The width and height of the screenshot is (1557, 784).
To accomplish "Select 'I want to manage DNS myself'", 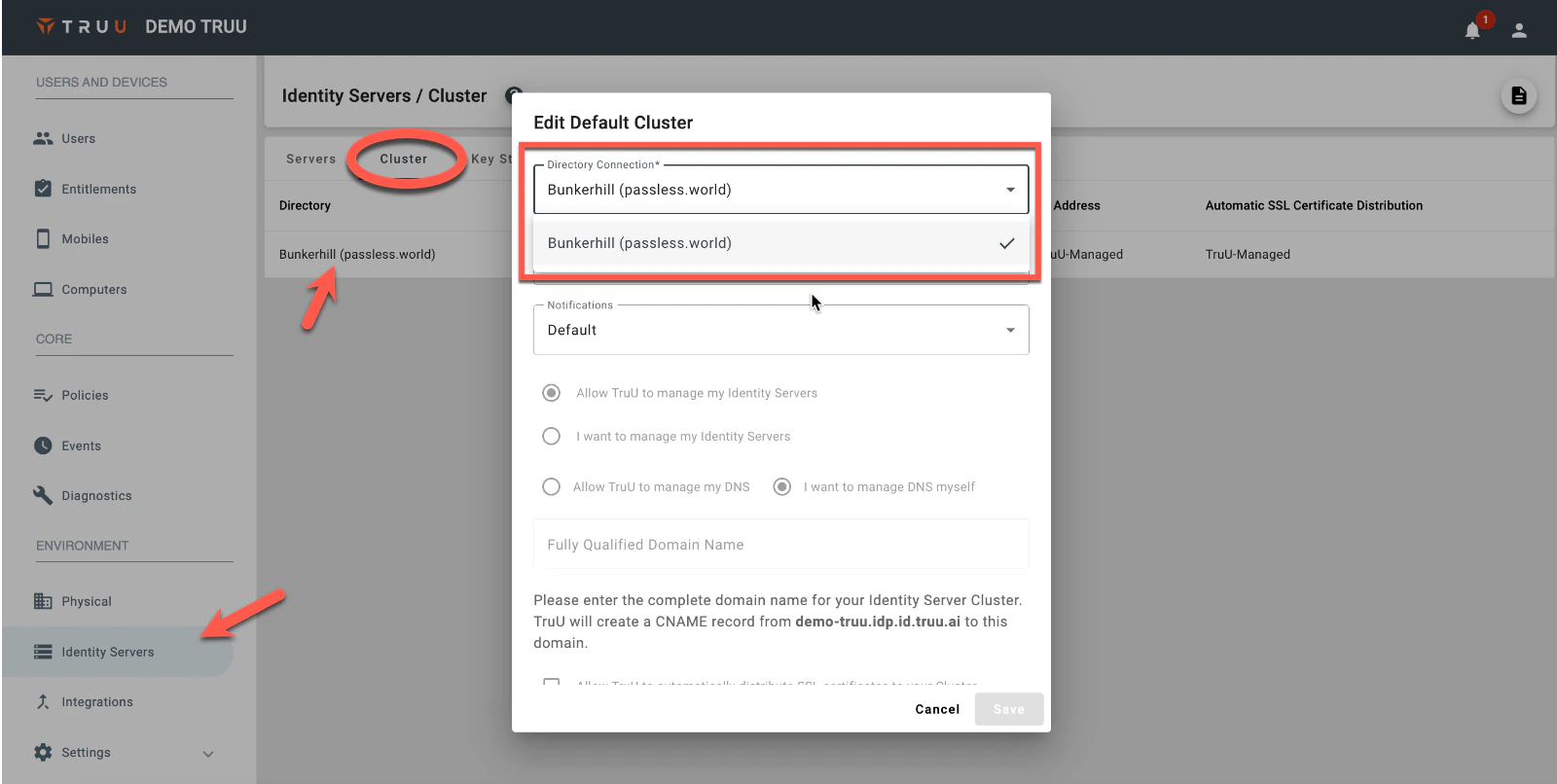I will click(781, 486).
